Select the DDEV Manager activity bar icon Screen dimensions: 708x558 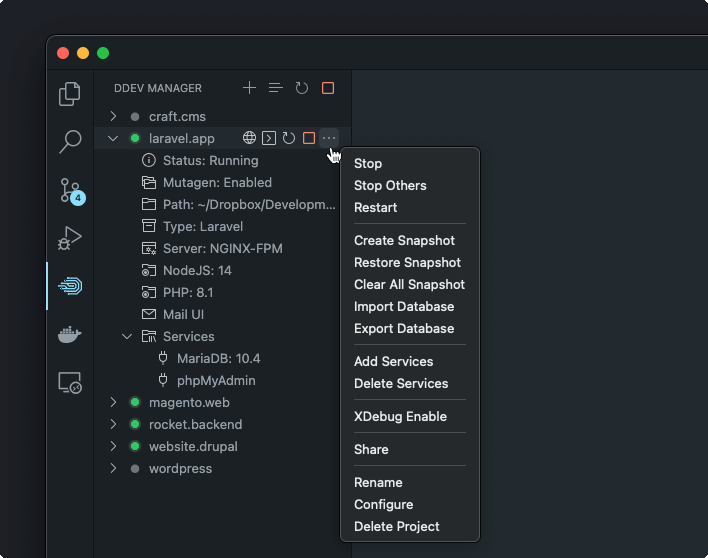click(x=70, y=286)
